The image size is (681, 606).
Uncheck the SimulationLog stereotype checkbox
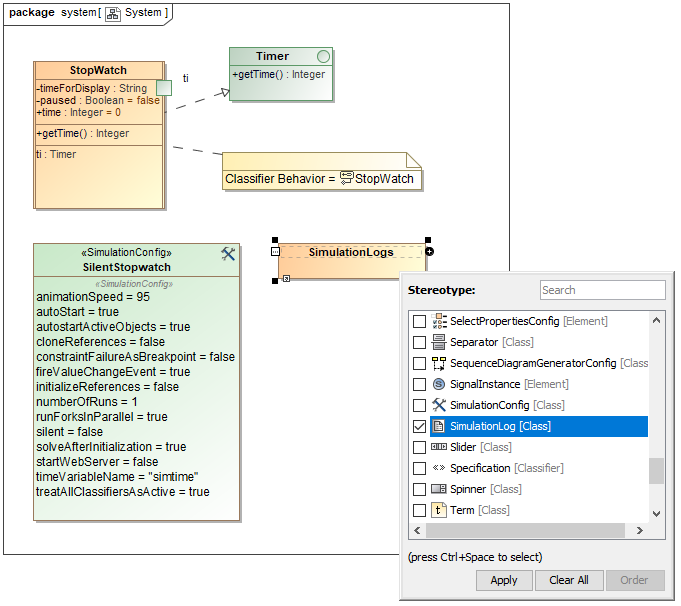pos(419,426)
